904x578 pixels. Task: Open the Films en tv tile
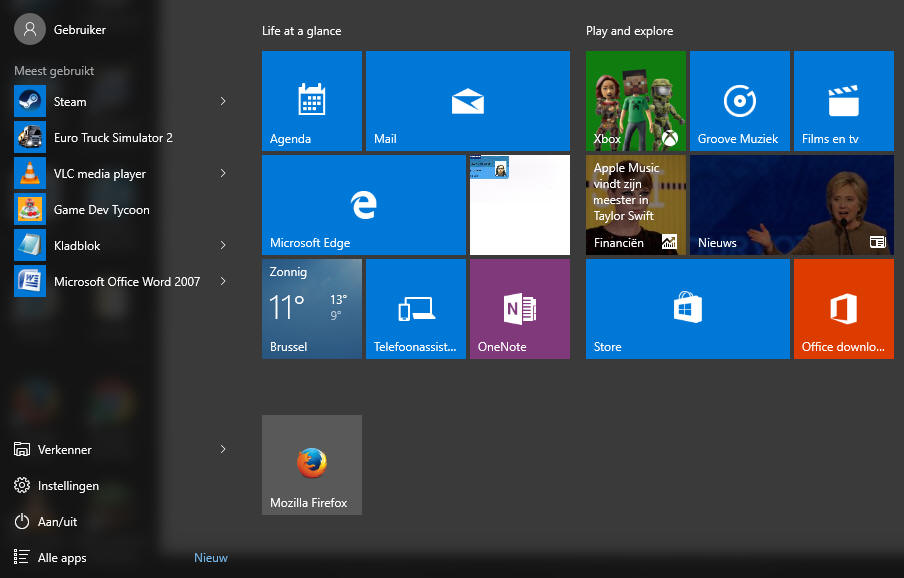click(843, 101)
